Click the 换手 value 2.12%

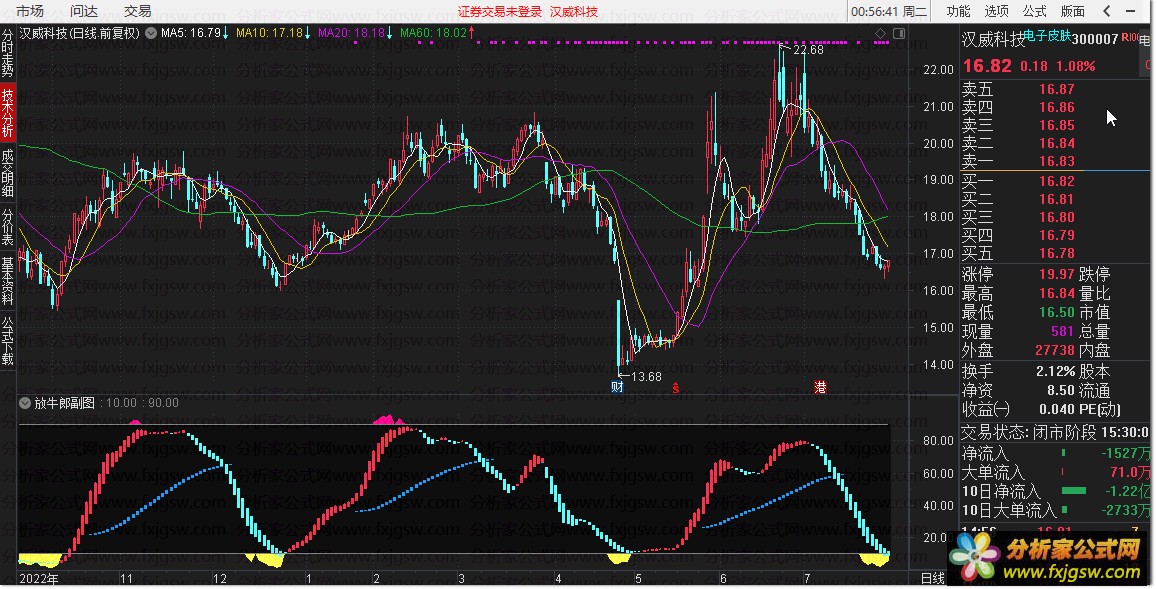[1055, 371]
